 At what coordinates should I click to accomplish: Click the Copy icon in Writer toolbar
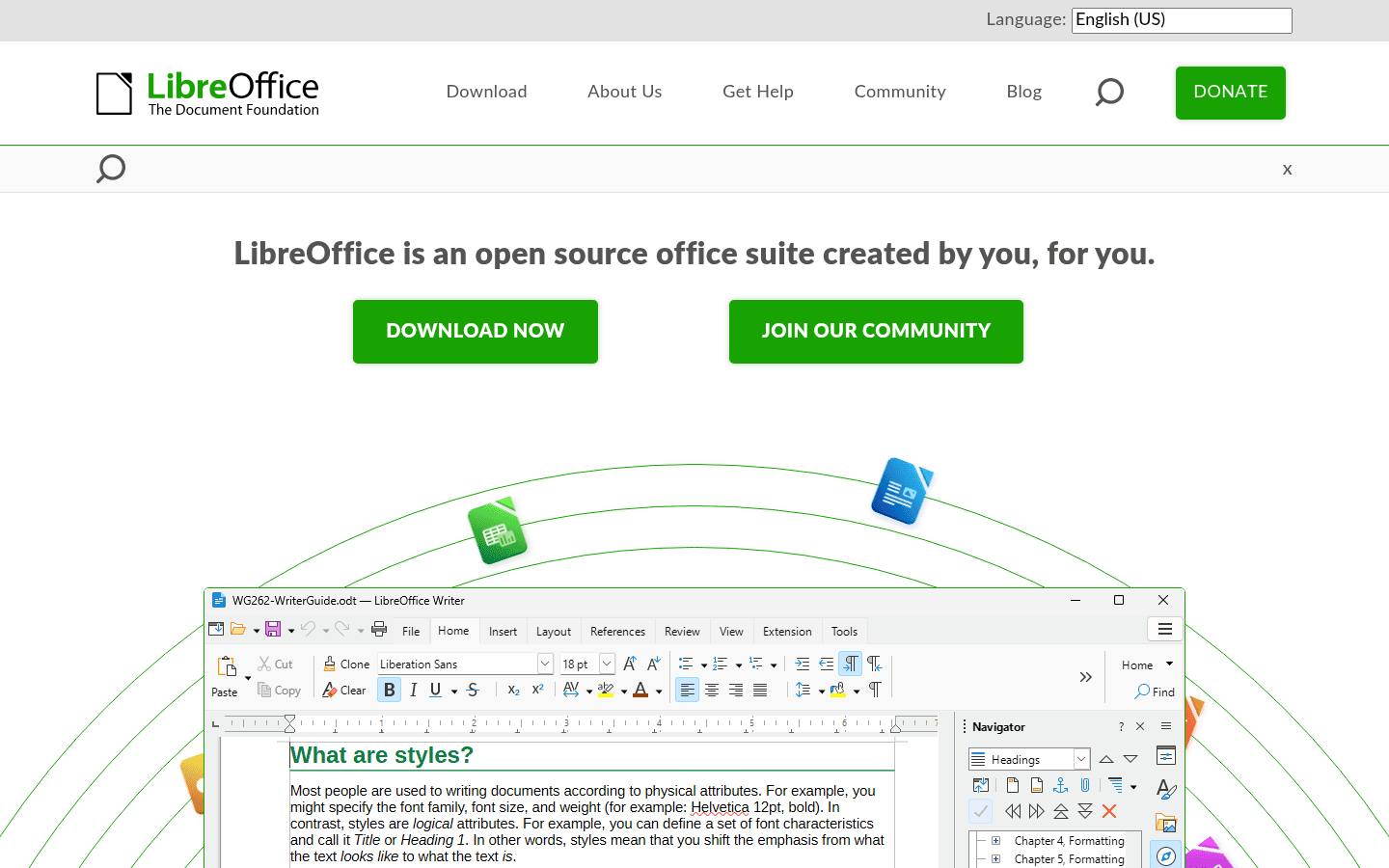264,690
